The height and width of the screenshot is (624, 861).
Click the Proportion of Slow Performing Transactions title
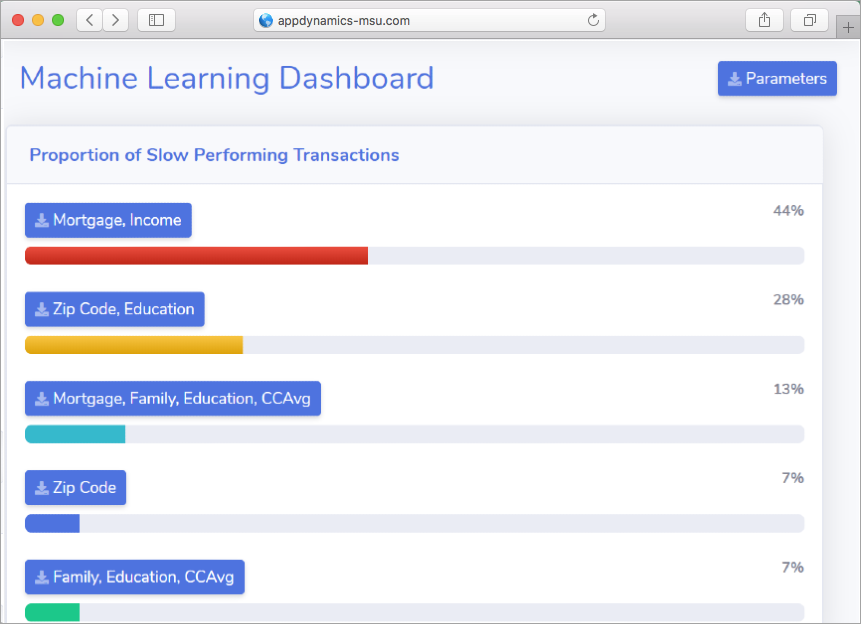tap(214, 155)
